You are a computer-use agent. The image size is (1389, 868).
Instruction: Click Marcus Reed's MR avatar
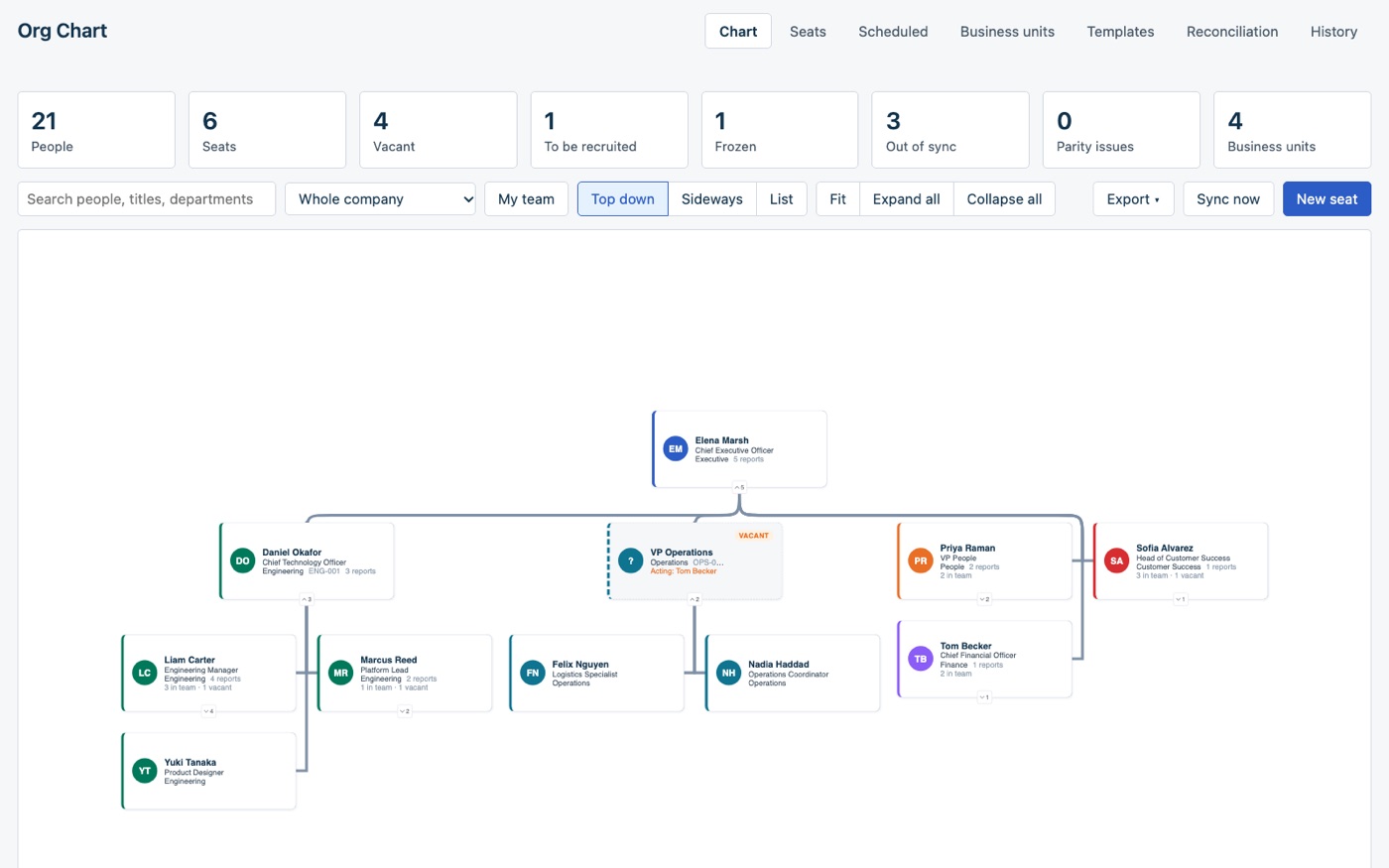coord(340,673)
